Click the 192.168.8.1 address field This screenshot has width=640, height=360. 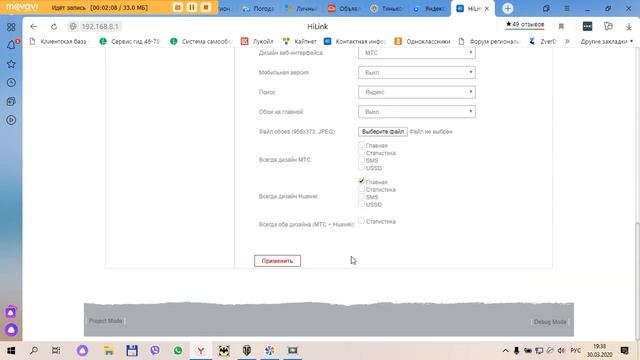point(100,27)
